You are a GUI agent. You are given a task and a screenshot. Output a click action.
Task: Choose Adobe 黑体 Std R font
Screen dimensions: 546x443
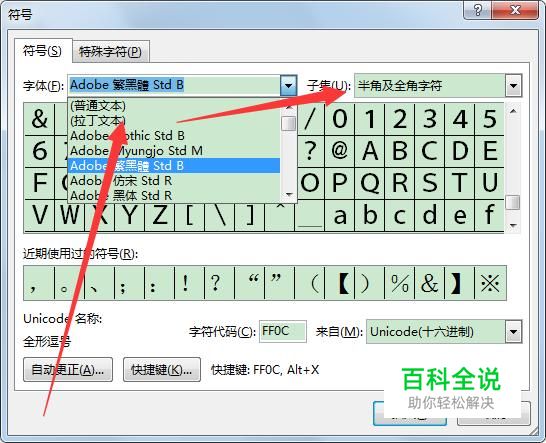pos(173,195)
